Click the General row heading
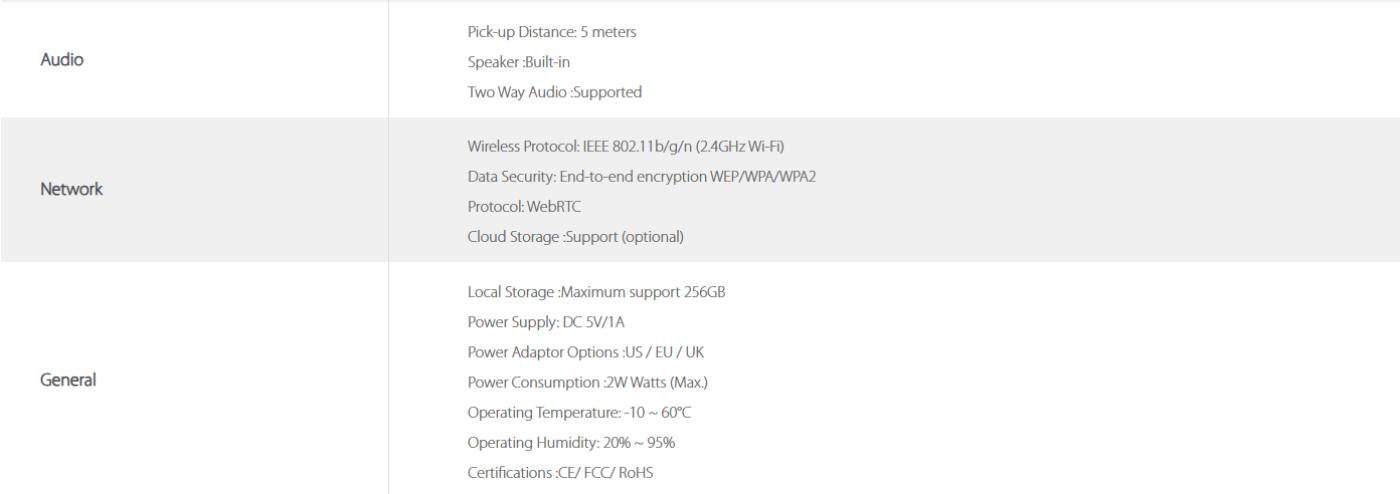 tap(69, 380)
